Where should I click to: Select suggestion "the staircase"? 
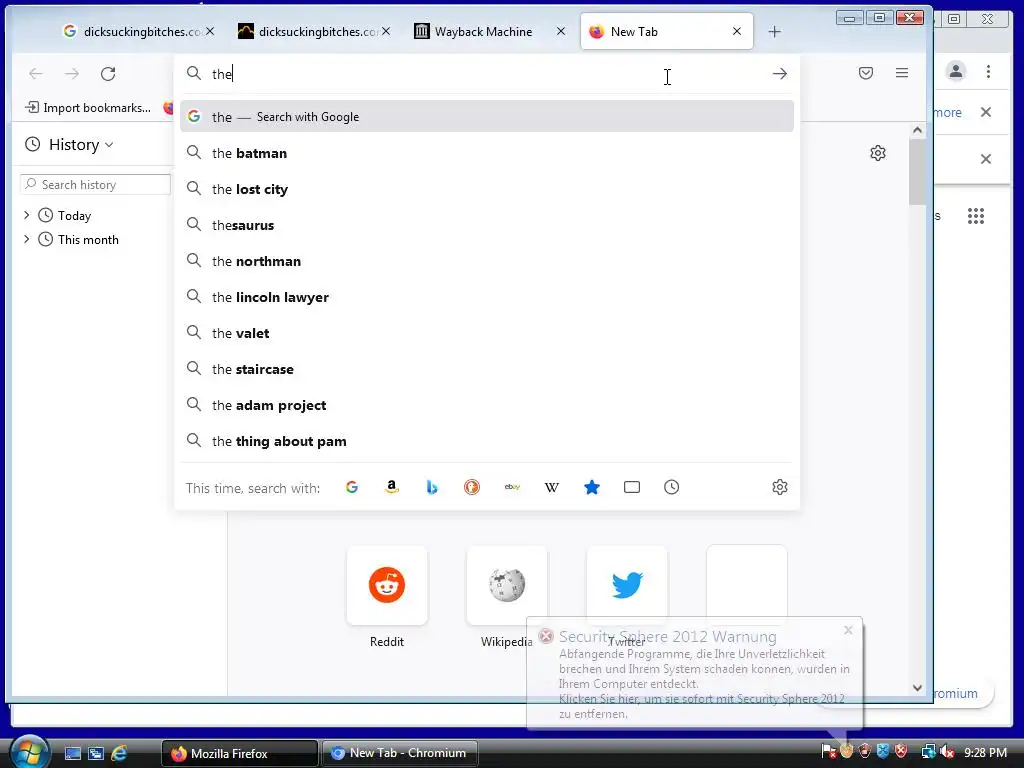pos(487,369)
